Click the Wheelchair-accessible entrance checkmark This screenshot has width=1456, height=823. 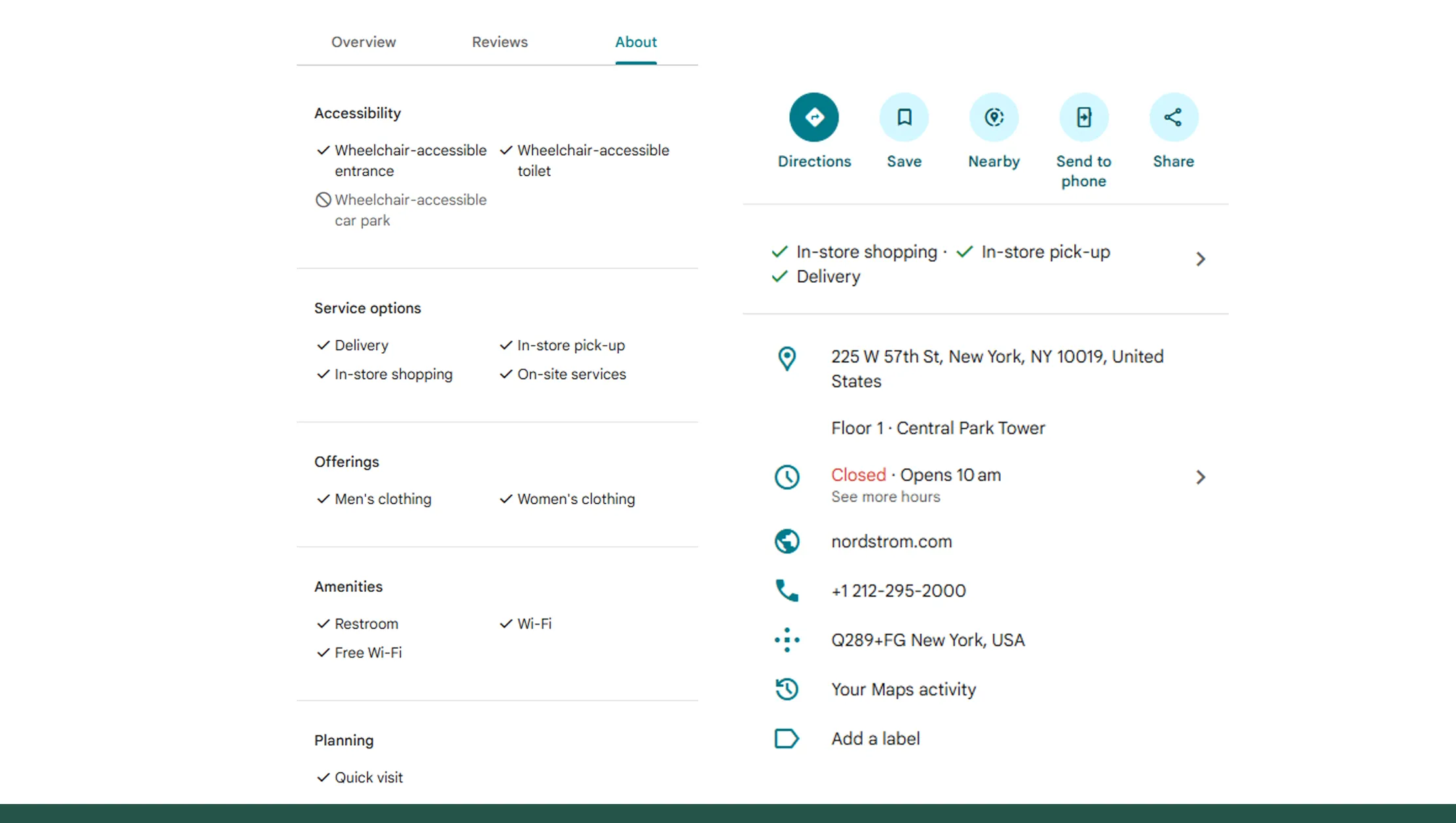point(323,150)
